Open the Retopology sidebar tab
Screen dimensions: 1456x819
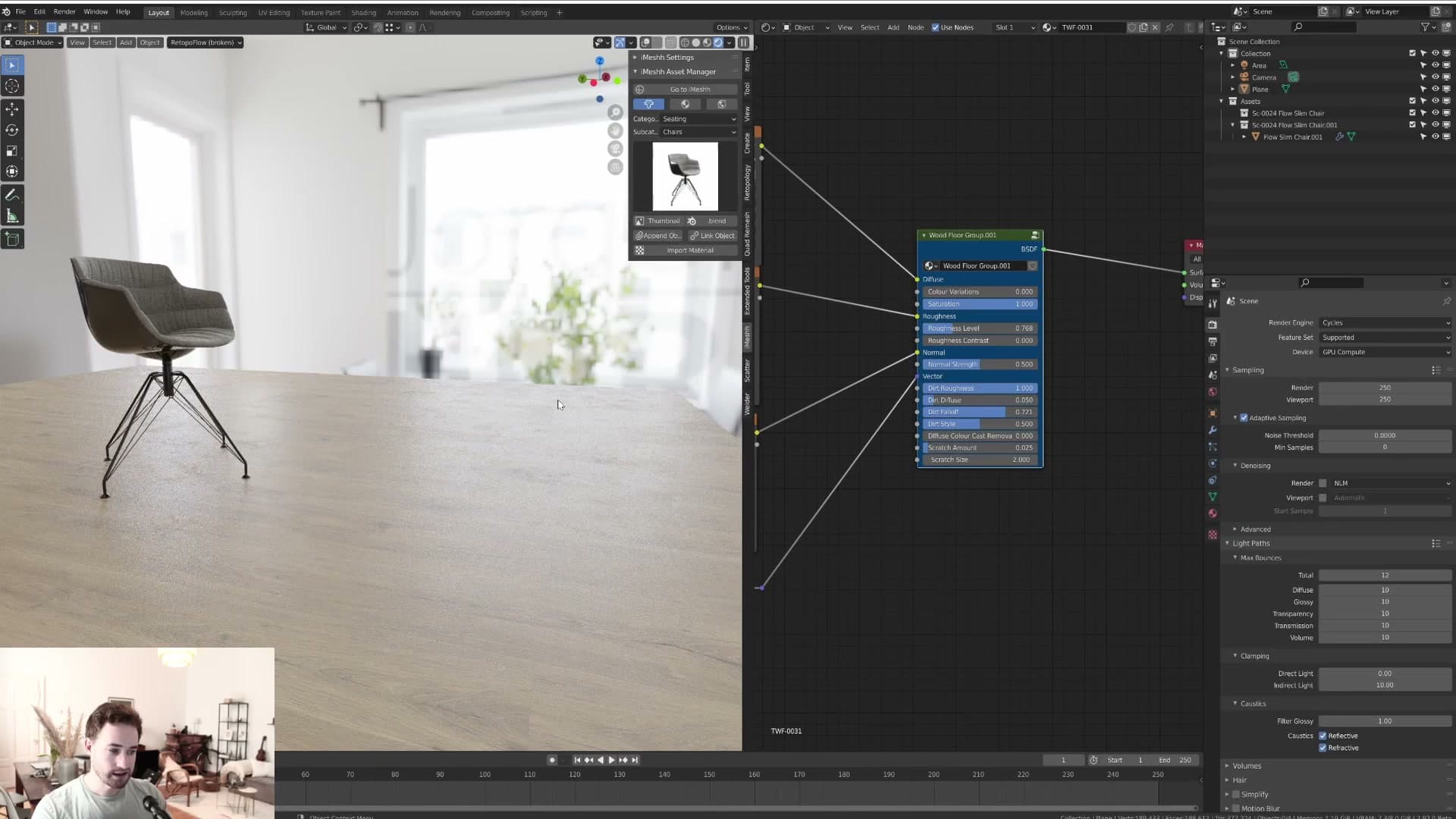[x=747, y=183]
